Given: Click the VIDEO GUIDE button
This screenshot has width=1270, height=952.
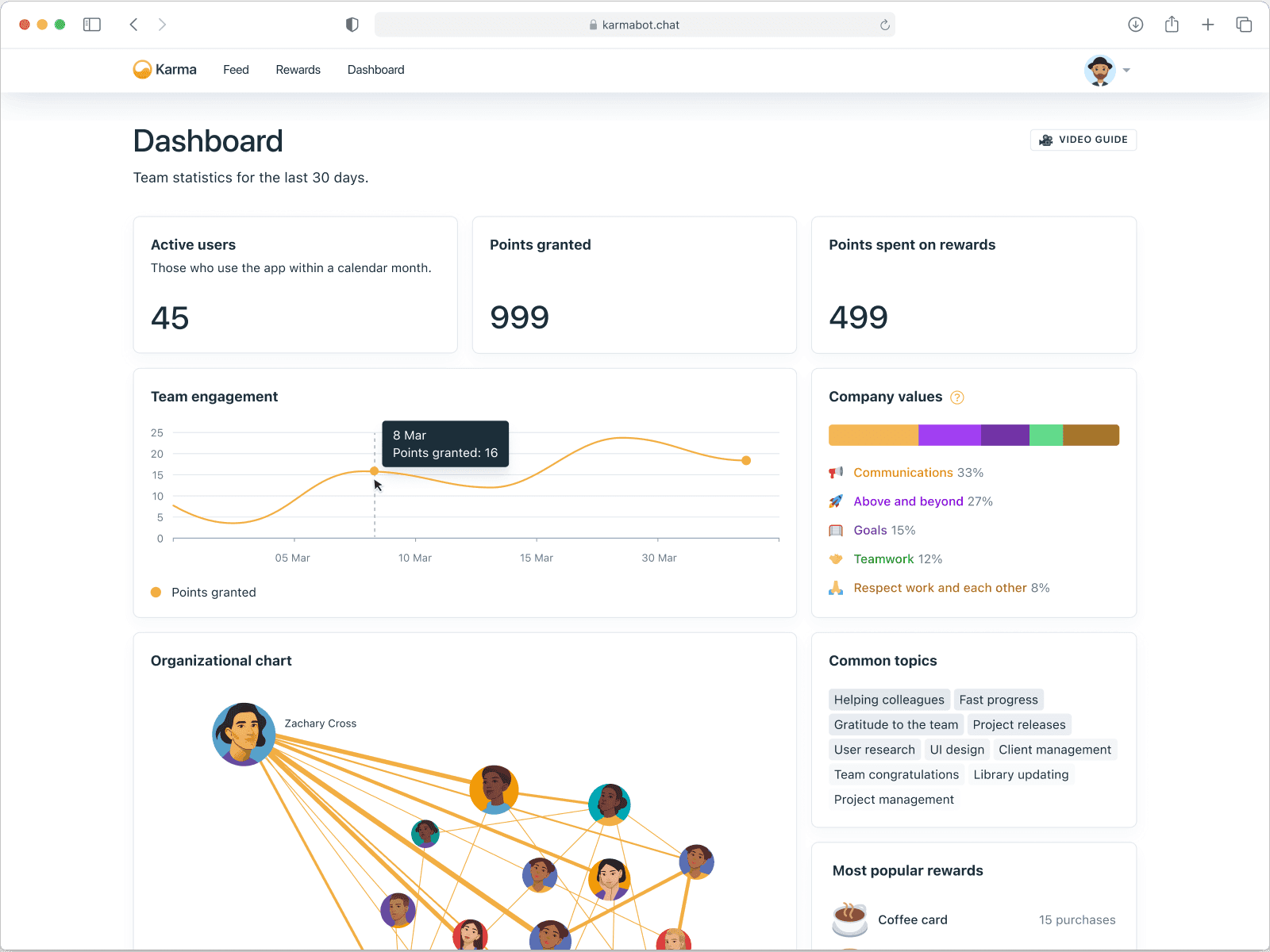Looking at the screenshot, I should [1083, 140].
